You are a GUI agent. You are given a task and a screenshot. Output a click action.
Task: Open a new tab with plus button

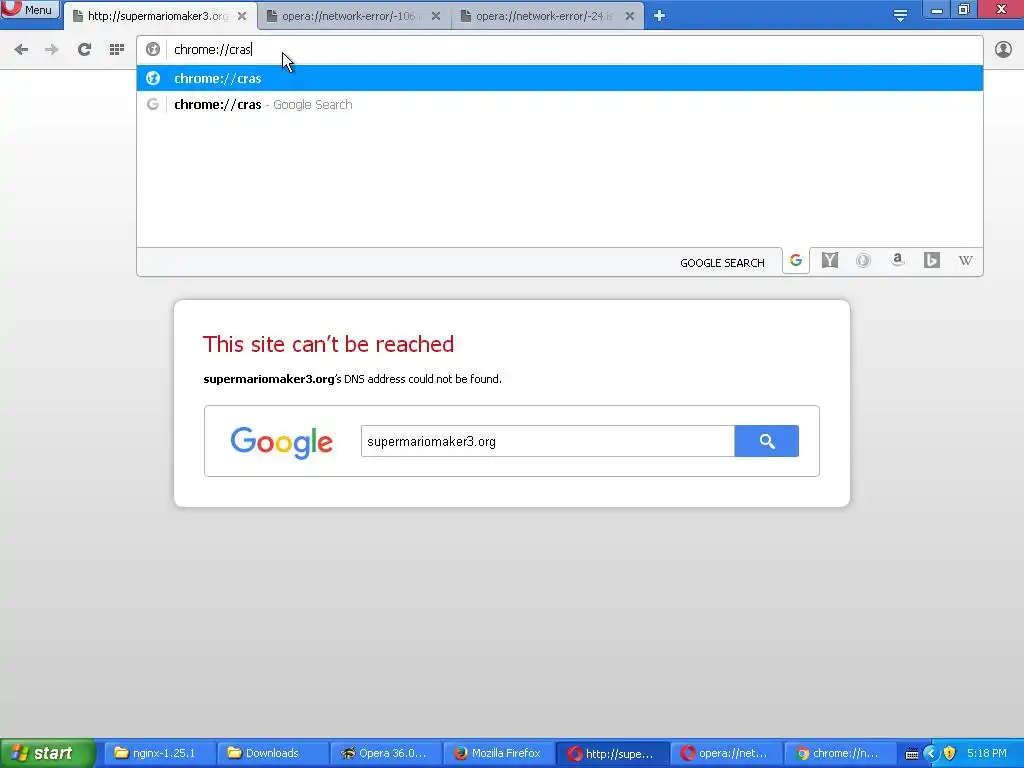coord(659,16)
